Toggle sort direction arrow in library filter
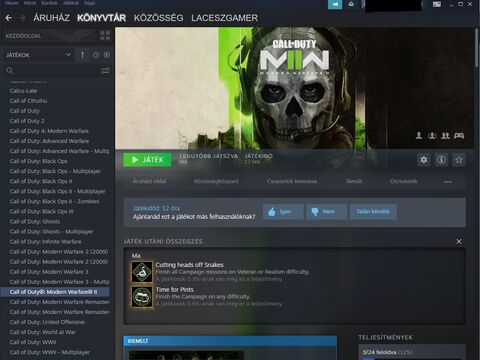480x360 pixels. pos(82,55)
